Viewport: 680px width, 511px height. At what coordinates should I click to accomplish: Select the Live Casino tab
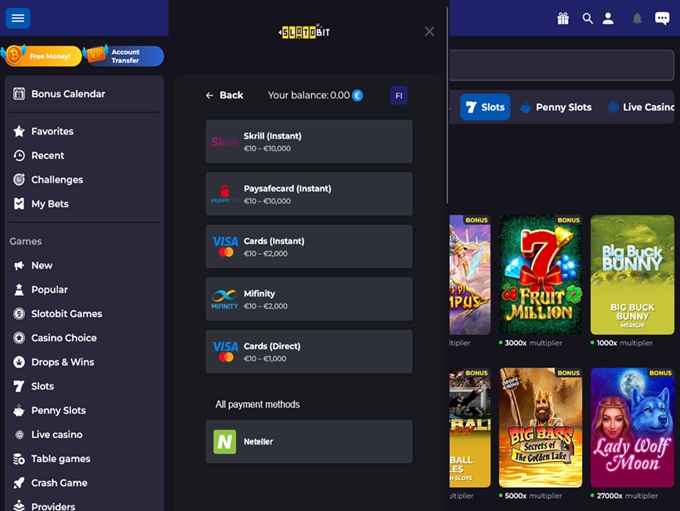click(641, 107)
